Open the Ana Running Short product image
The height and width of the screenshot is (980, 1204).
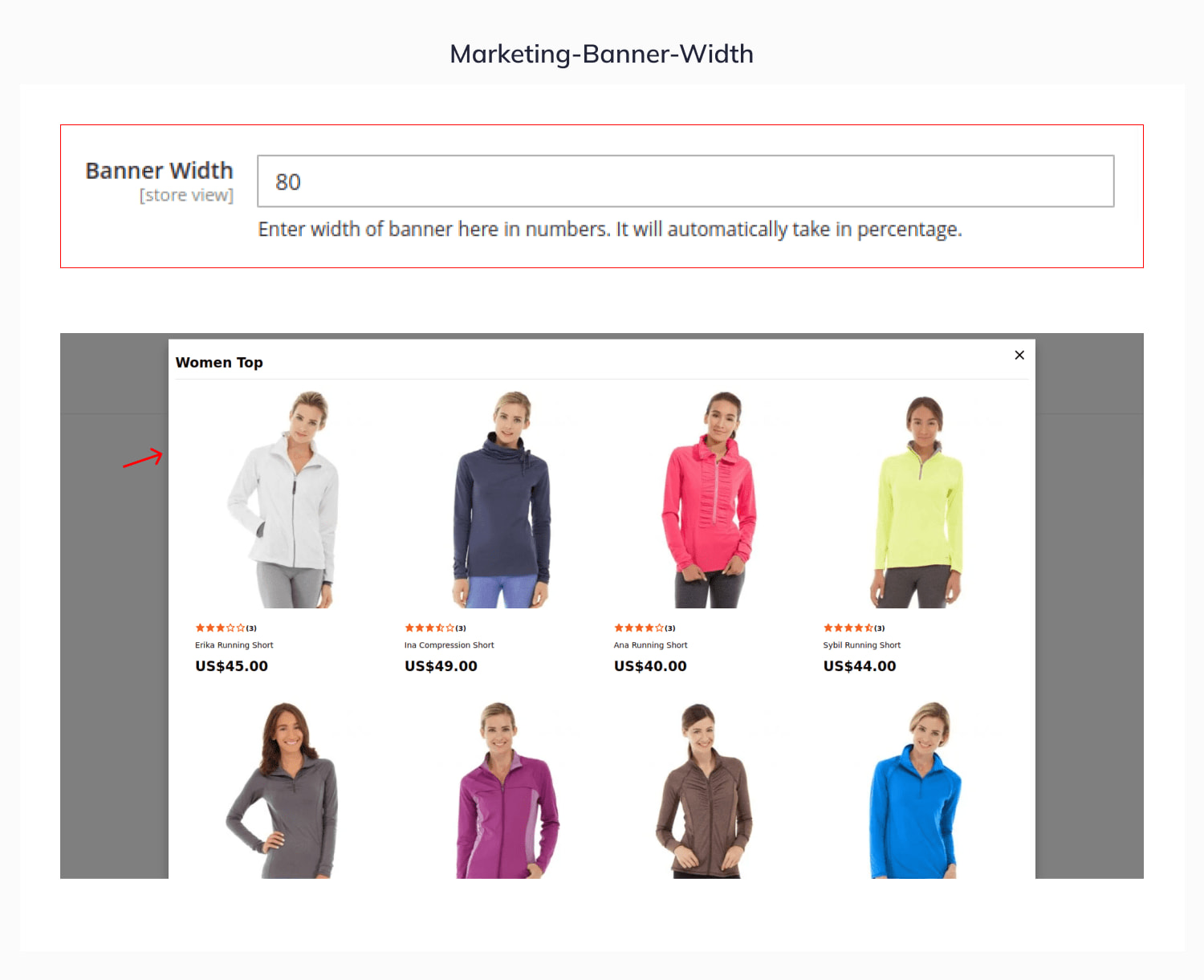[707, 499]
